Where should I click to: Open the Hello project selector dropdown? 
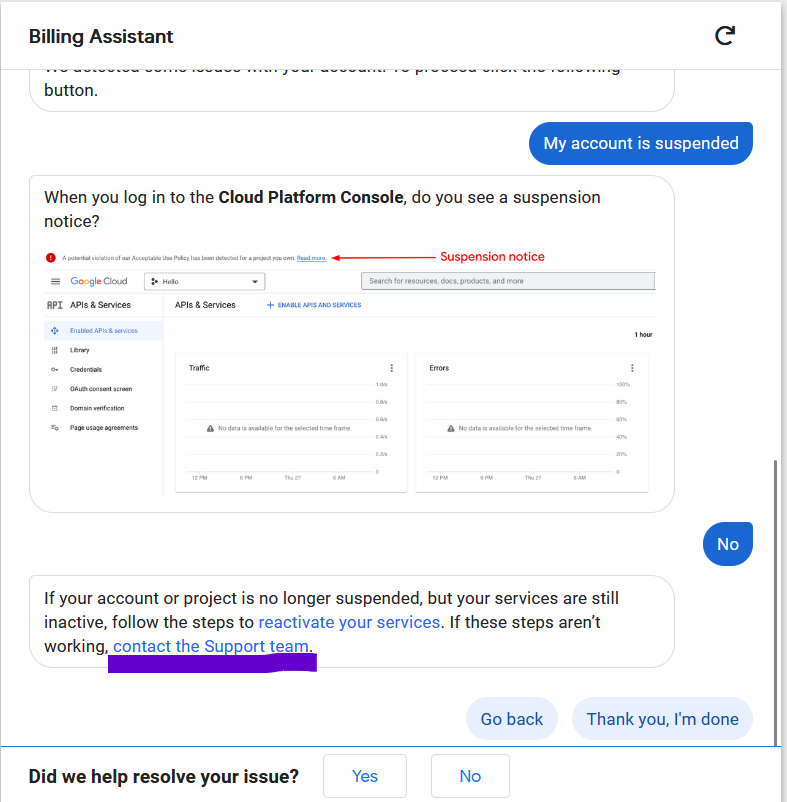[x=204, y=282]
